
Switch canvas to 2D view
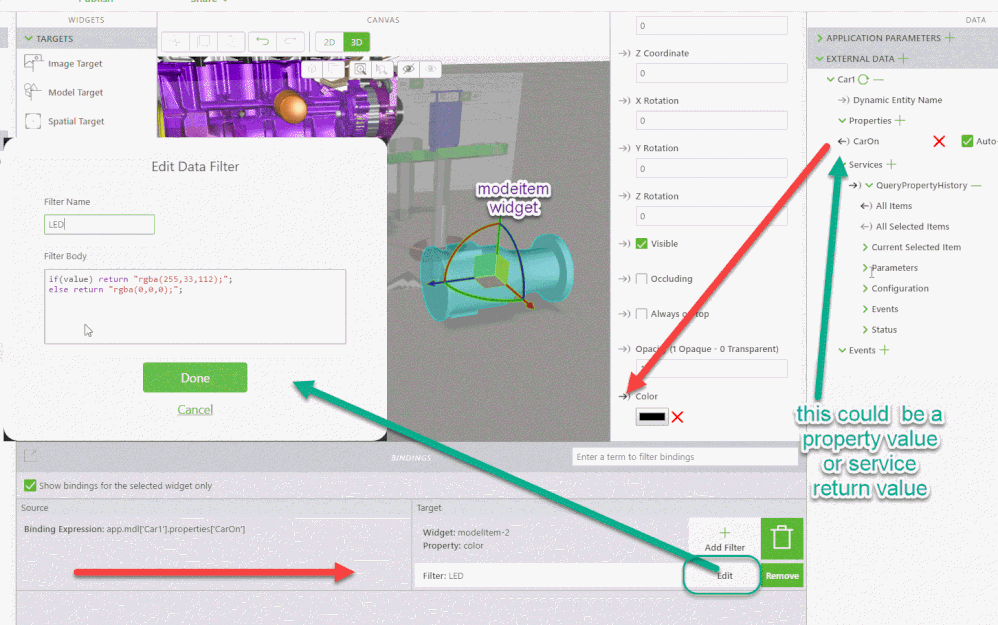pos(329,42)
